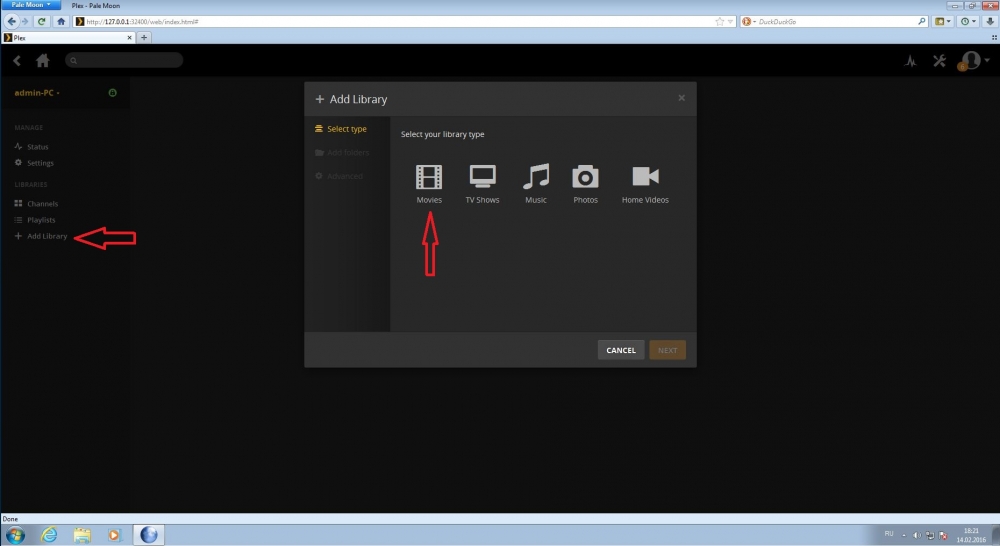Click the Windows Start button
This screenshot has height=546, width=1000.
tap(17, 534)
